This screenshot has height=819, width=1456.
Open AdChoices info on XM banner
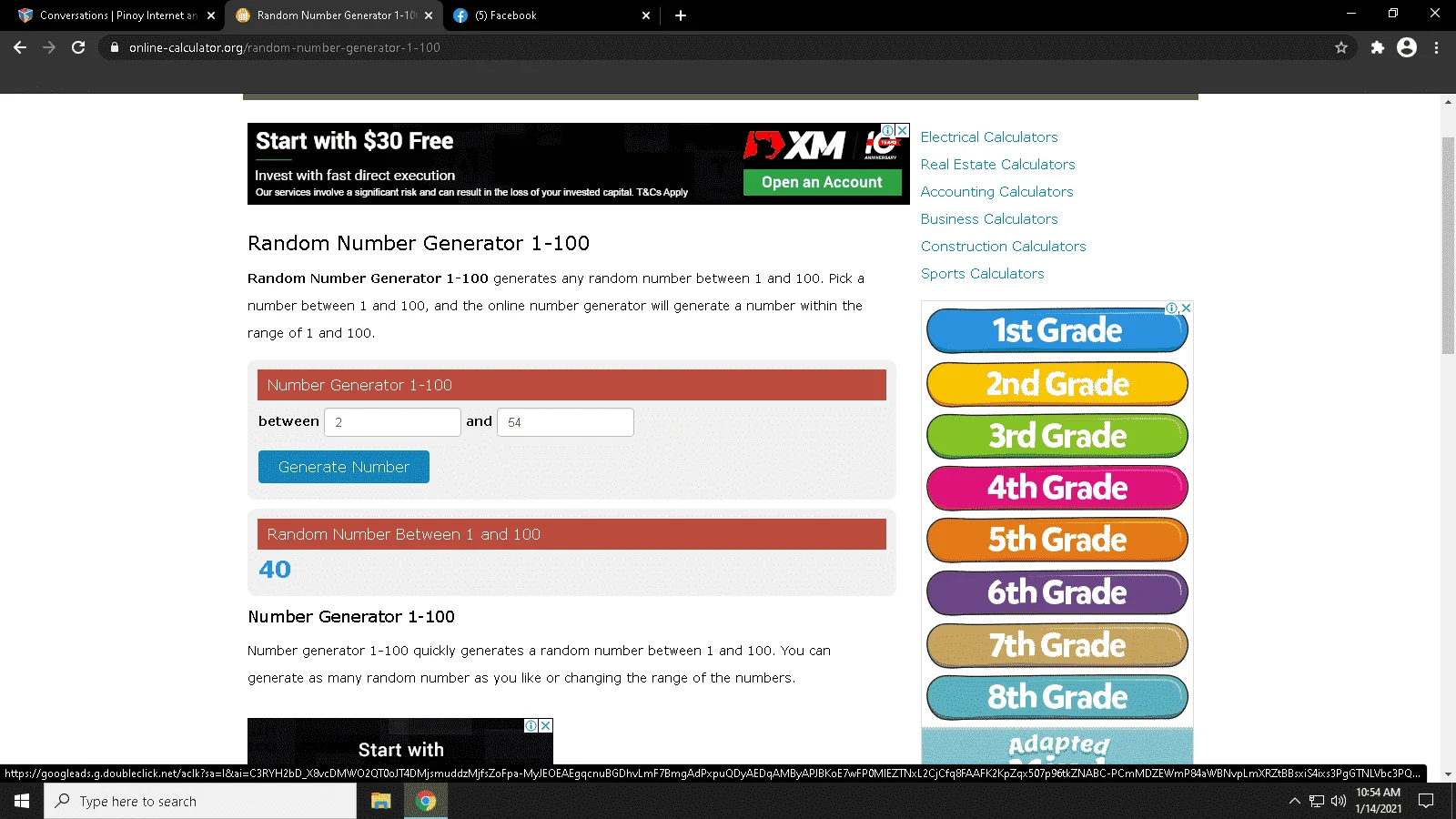pyautogui.click(x=888, y=130)
